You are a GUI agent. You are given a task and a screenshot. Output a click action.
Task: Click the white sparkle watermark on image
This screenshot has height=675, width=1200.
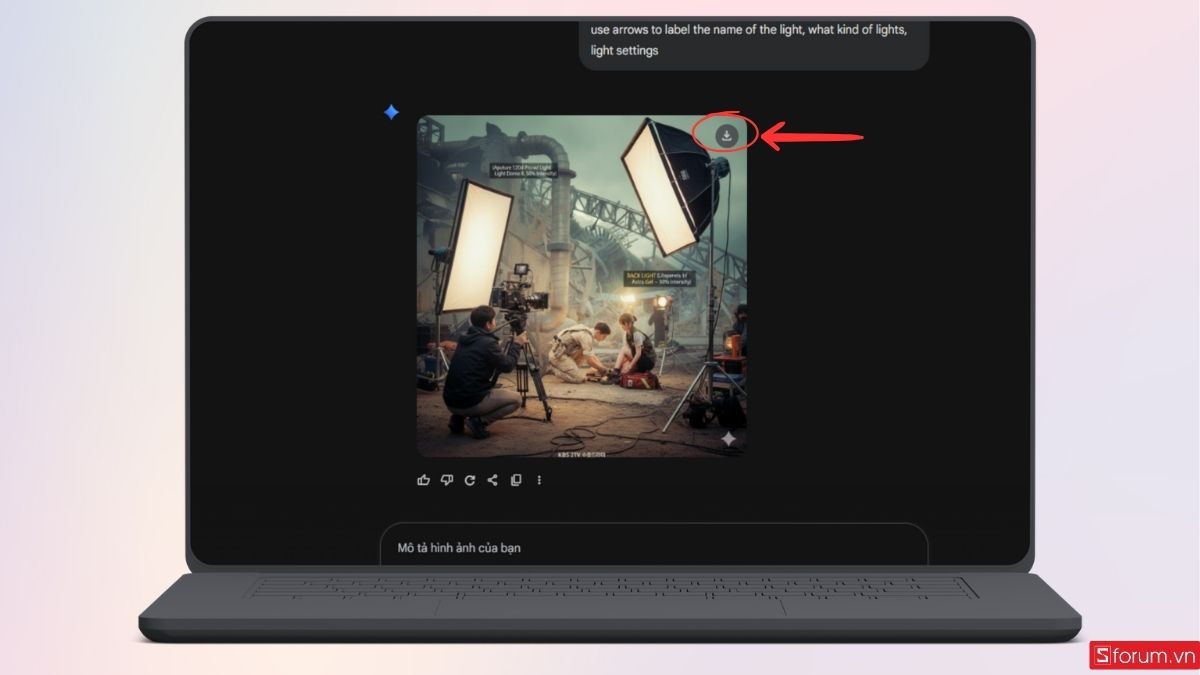pyautogui.click(x=729, y=439)
